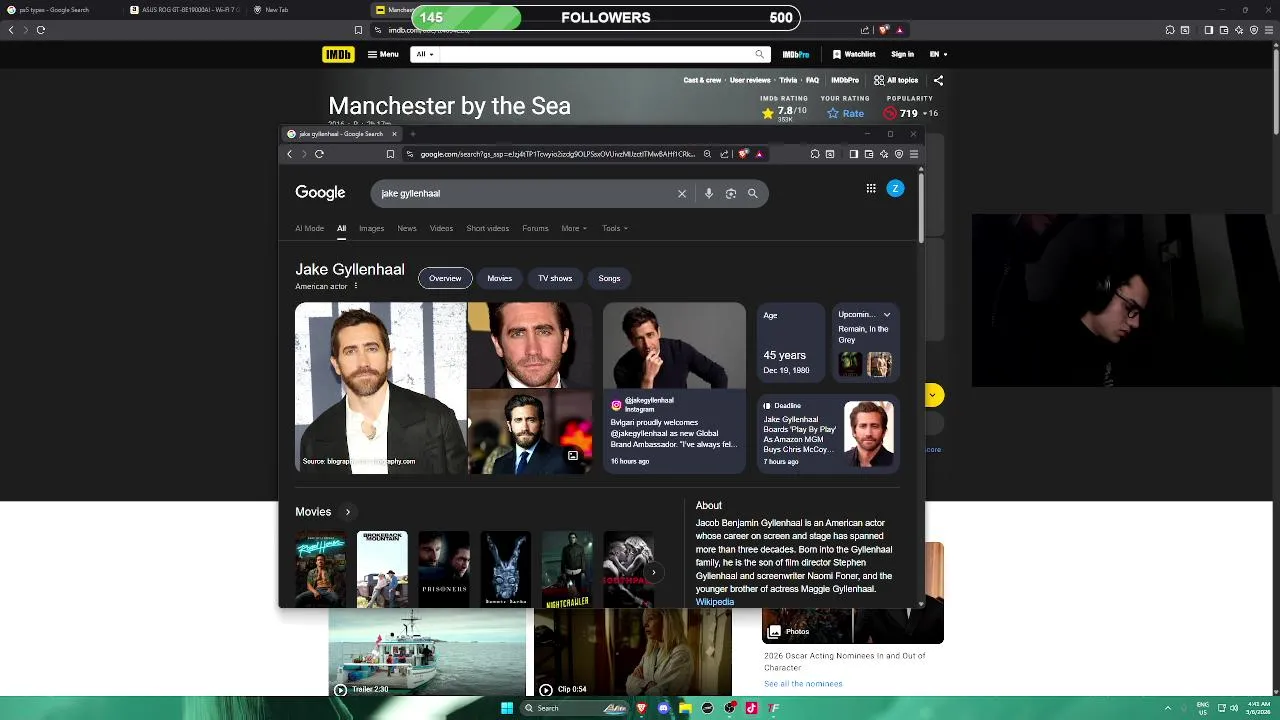The image size is (1280, 720).
Task: Switch to AI Mode
Action: point(309,228)
